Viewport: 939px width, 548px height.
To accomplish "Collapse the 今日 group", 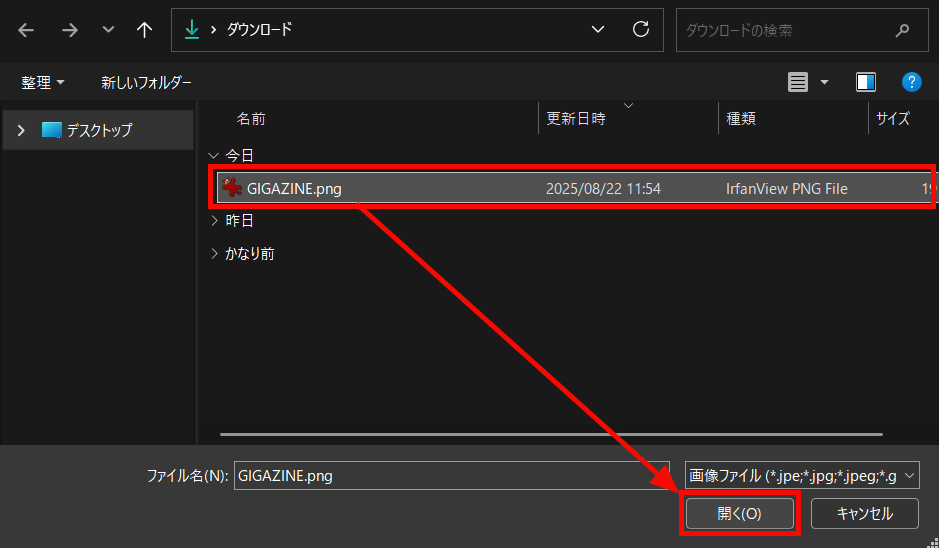I will click(212, 155).
